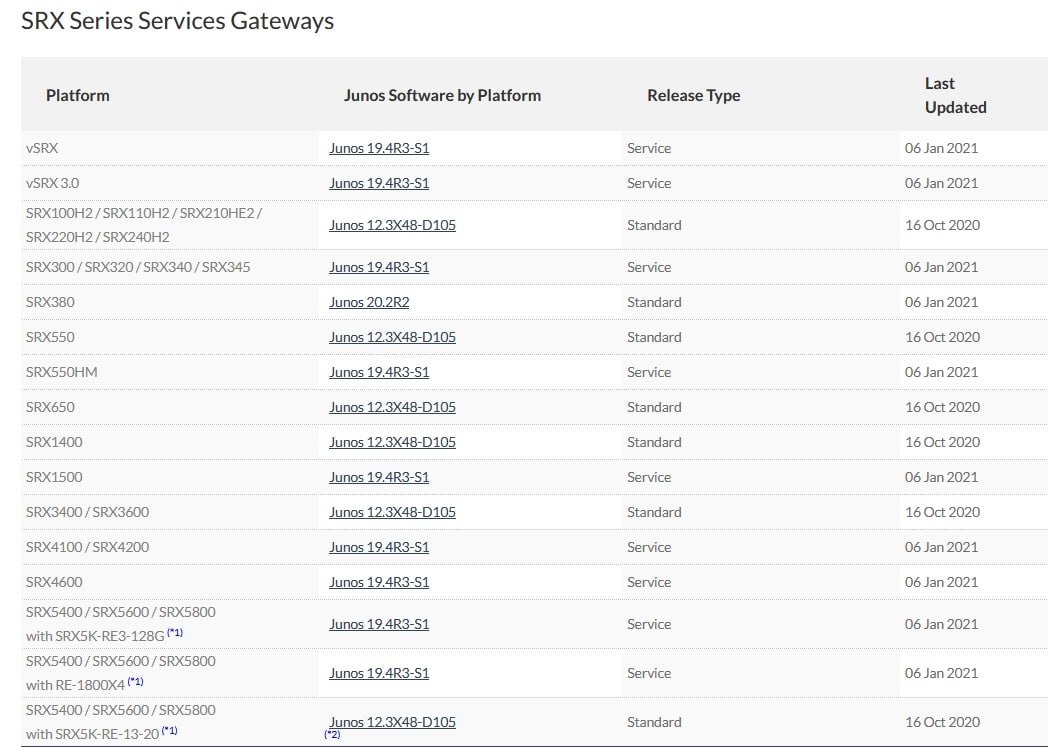Image resolution: width=1048 pixels, height=747 pixels.
Task: Open Junos 12.3X48-D105 link for SRX3400 / SRX3600
Action: pos(392,512)
